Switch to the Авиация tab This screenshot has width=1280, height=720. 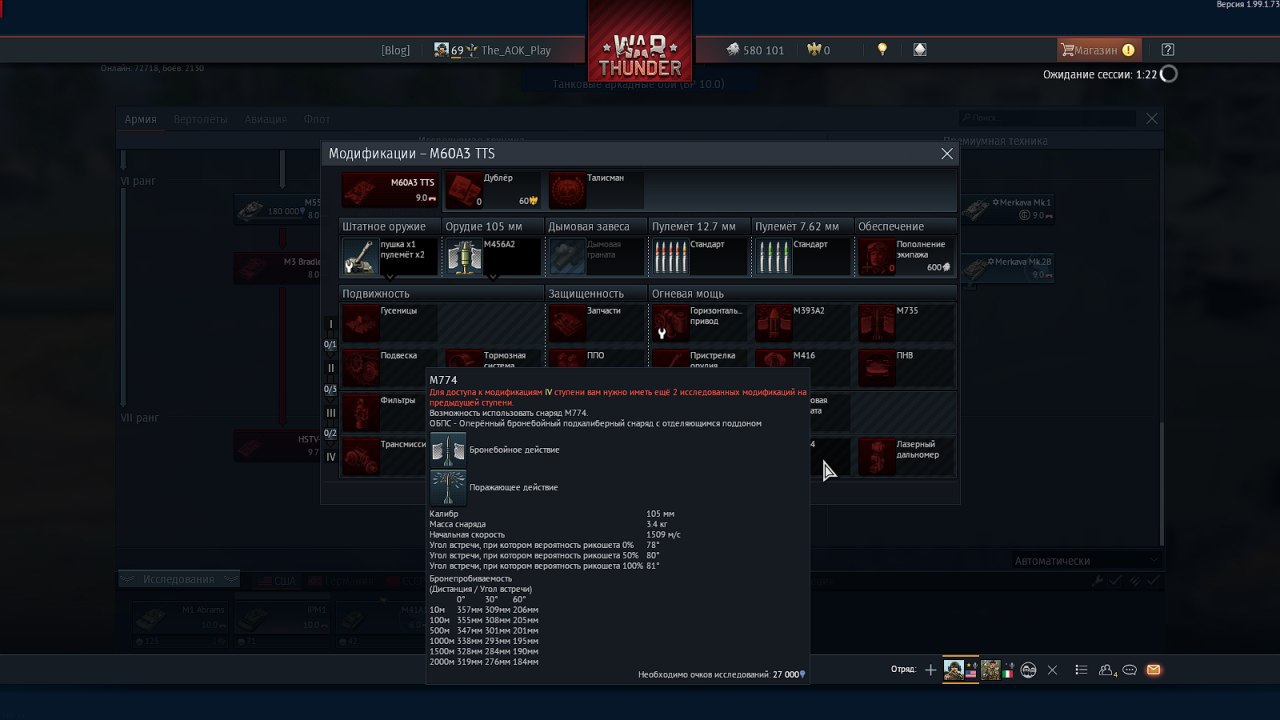(265, 119)
